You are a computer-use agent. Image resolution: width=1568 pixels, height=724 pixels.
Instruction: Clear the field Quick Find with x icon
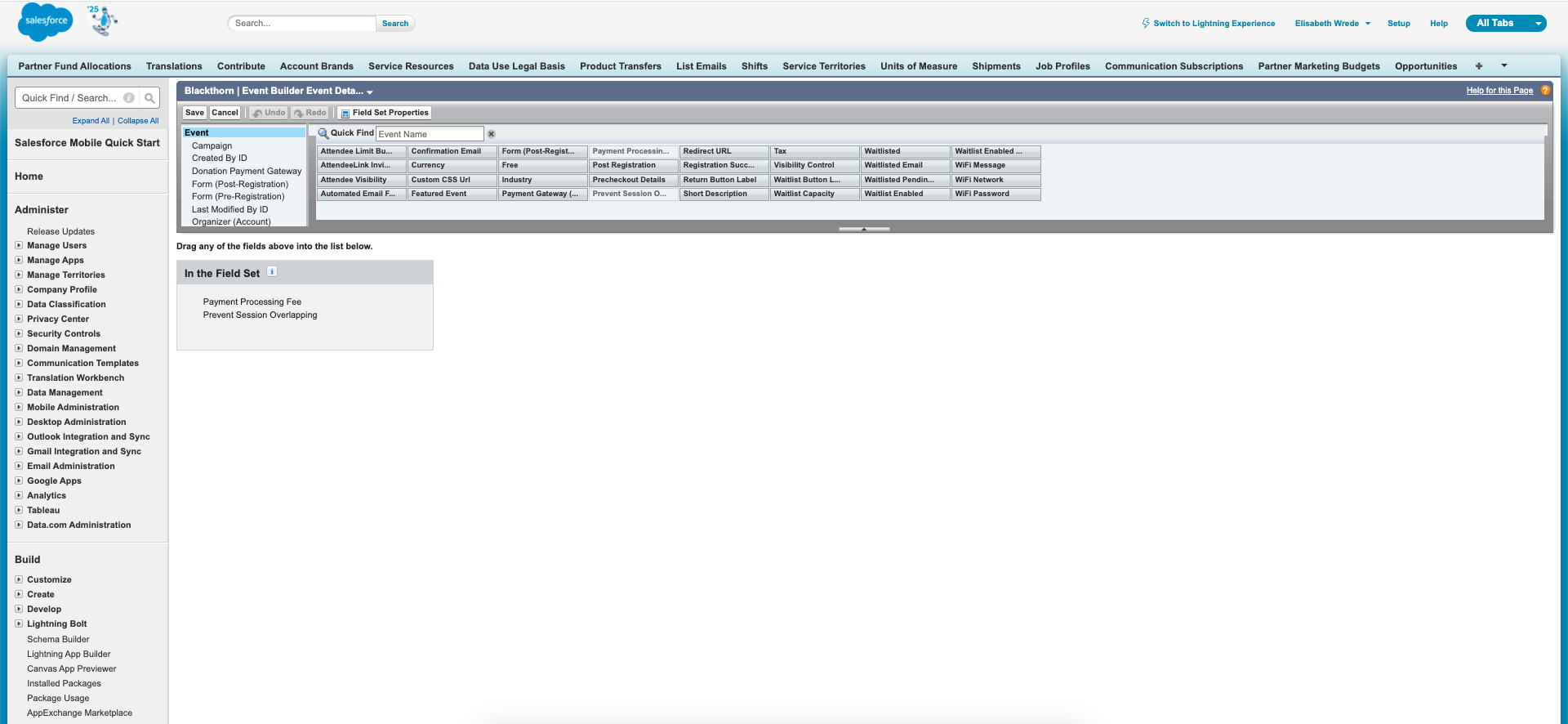(x=491, y=134)
